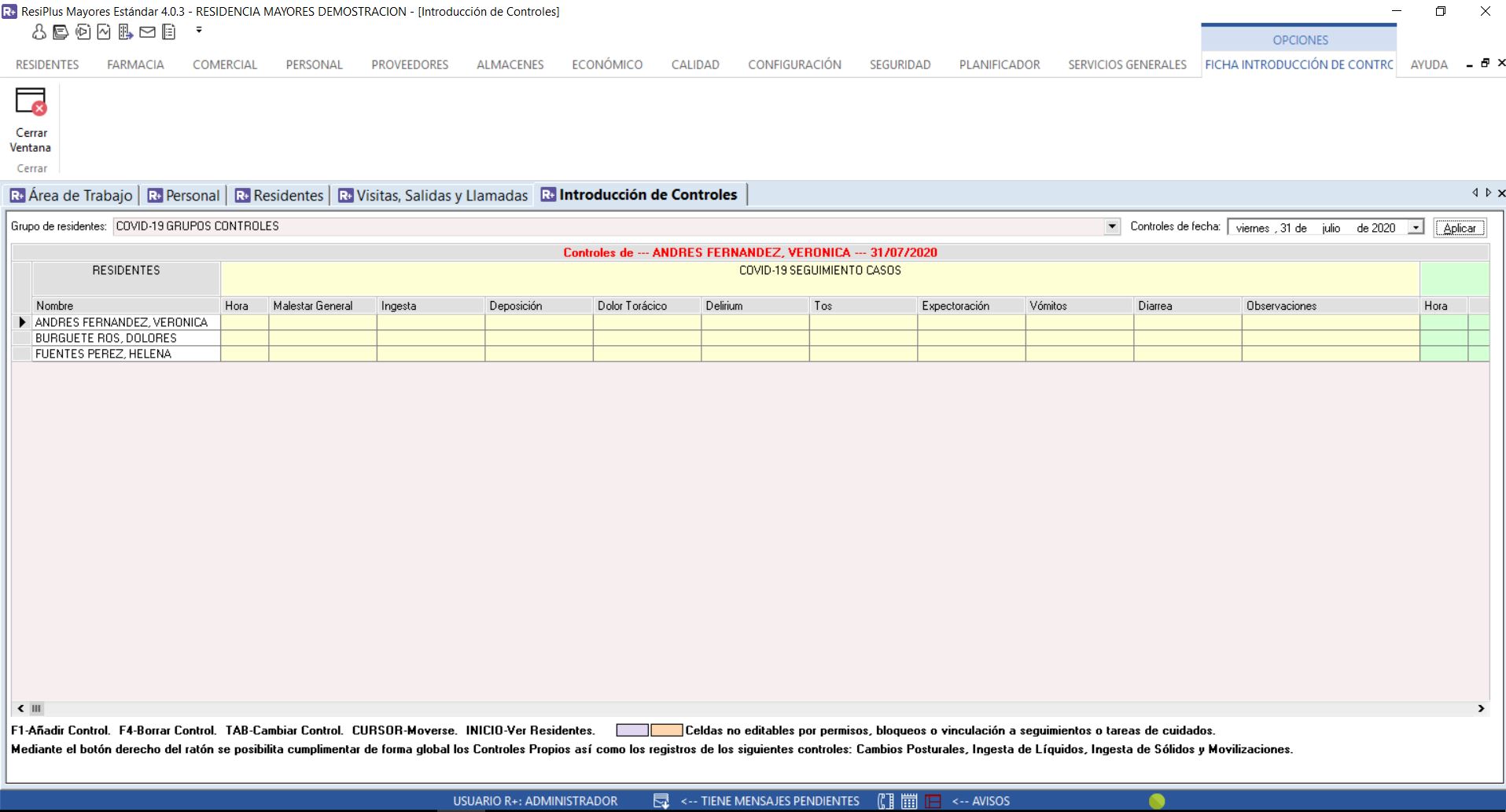Open the Controles de fecha date picker
The width and height of the screenshot is (1506, 812).
point(1416,227)
